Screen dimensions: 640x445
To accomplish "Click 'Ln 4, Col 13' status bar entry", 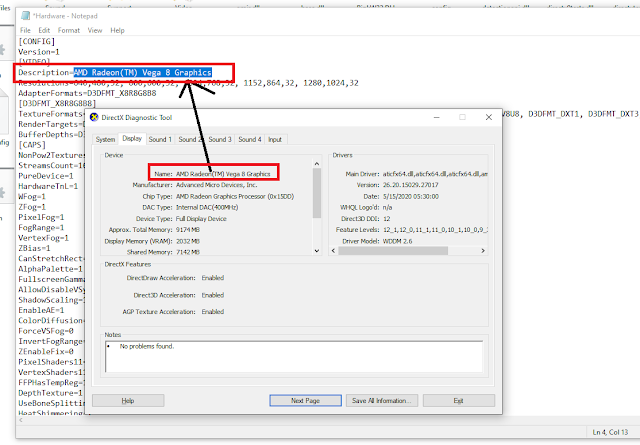I will (x=611, y=432).
